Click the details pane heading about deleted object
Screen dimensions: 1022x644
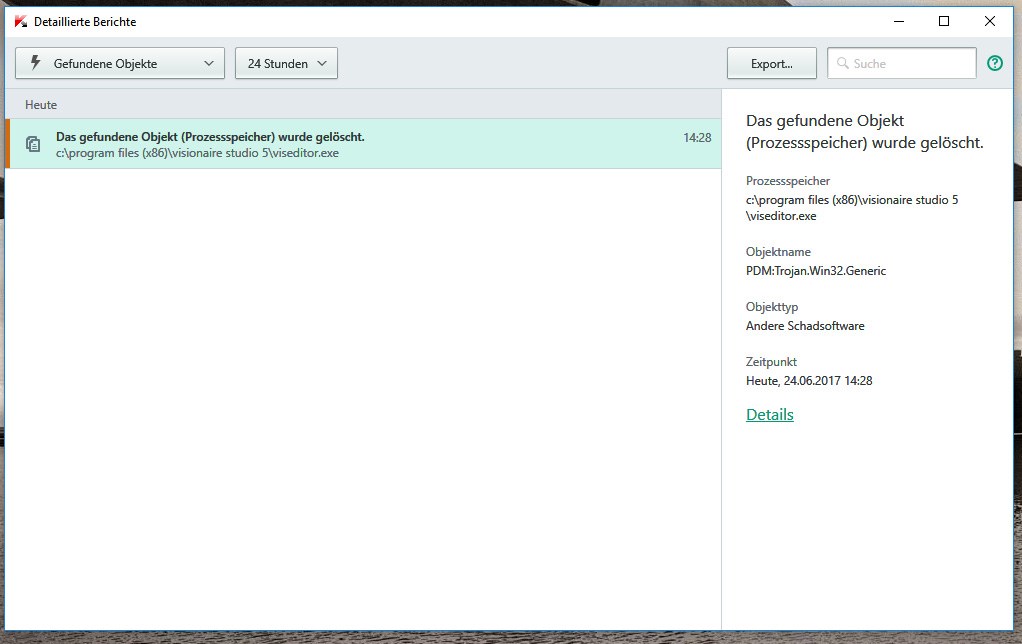coord(864,132)
